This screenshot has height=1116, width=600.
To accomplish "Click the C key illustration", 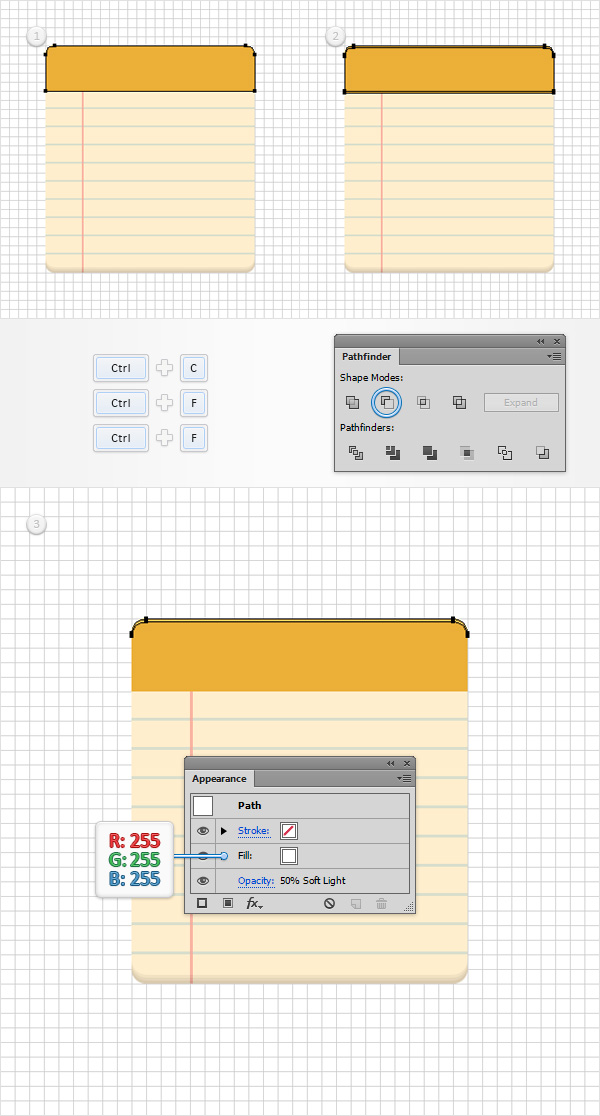I will tap(194, 368).
